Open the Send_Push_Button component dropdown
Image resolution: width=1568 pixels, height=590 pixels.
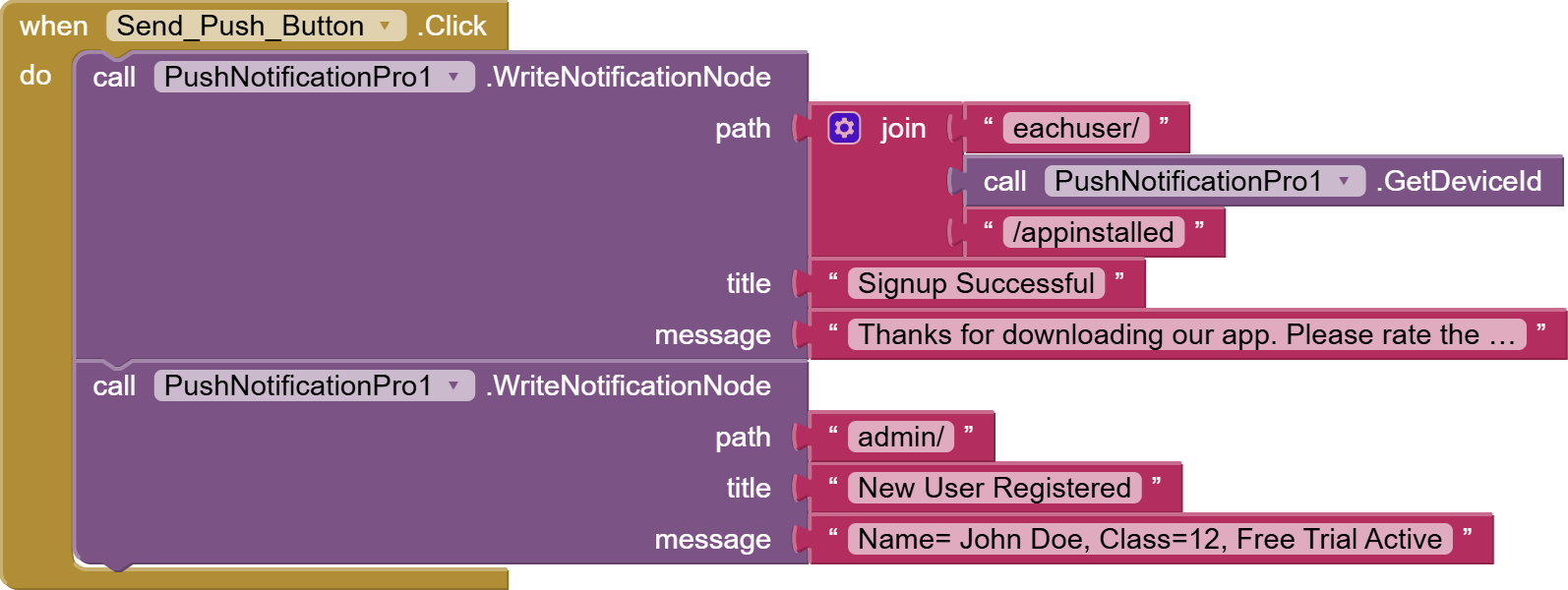[x=385, y=26]
